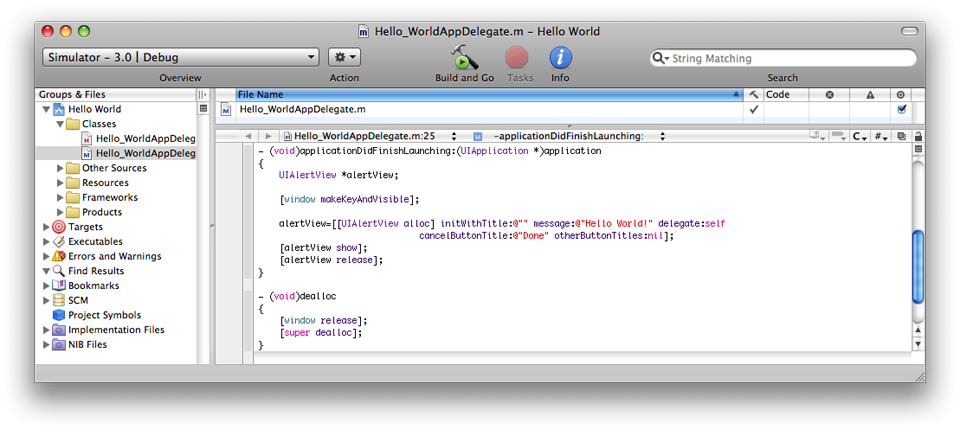The height and width of the screenshot is (430, 960).
Task: Go back in editor file history
Action: coord(247,136)
